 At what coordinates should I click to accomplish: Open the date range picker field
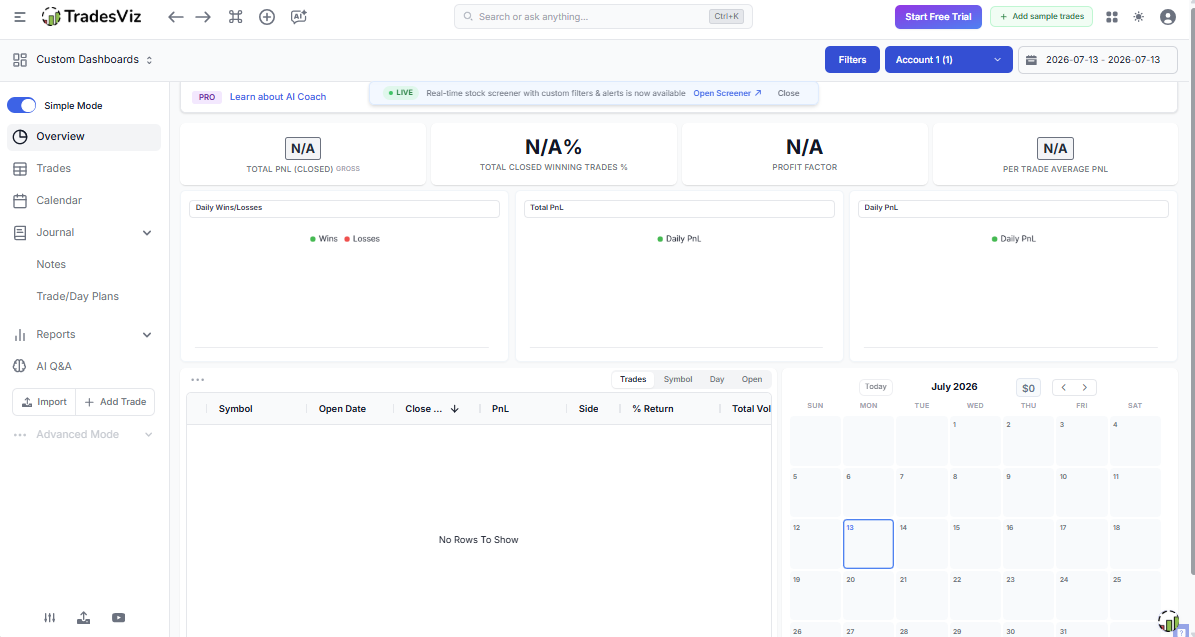coord(1097,59)
